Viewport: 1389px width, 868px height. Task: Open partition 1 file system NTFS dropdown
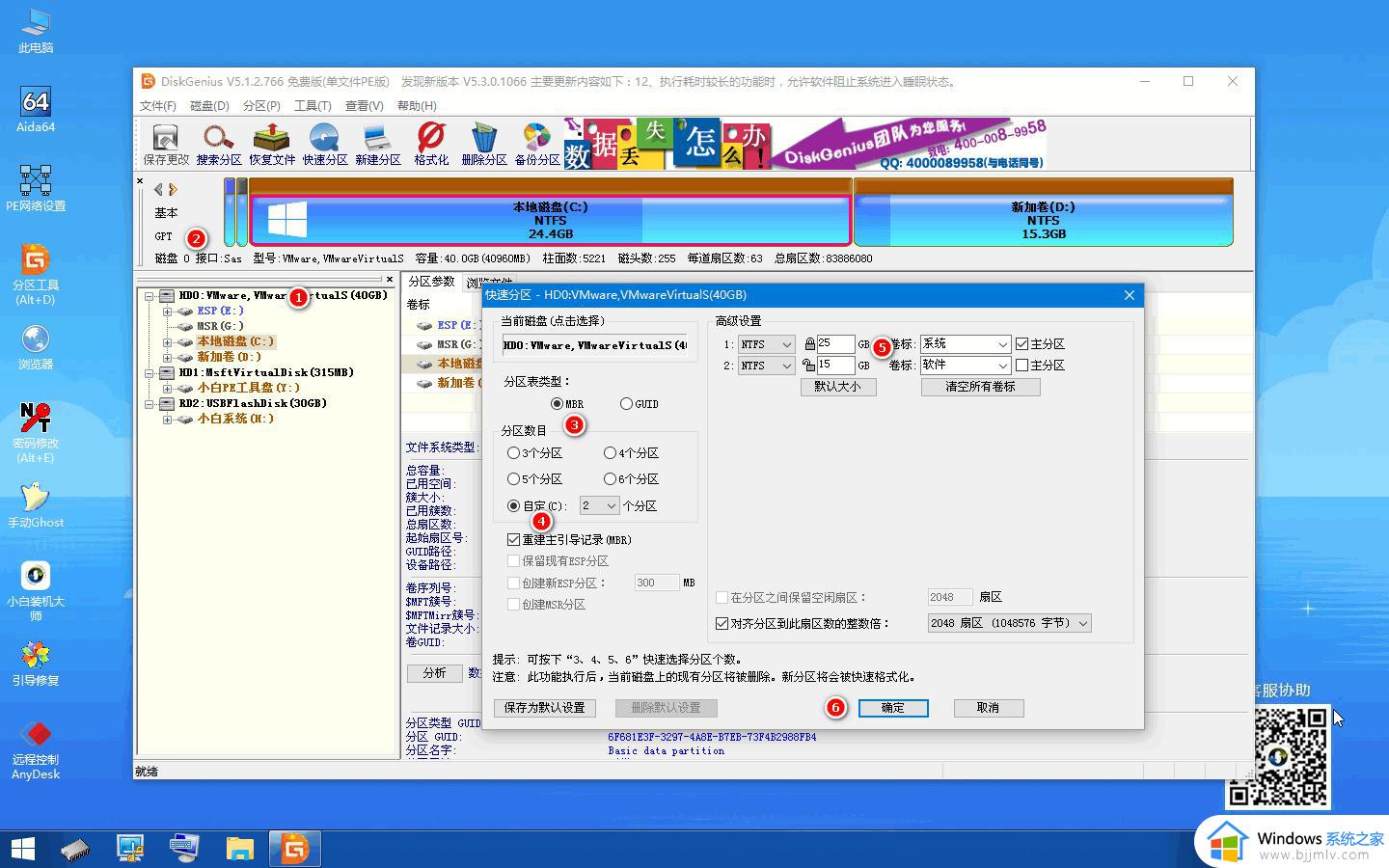(x=766, y=344)
